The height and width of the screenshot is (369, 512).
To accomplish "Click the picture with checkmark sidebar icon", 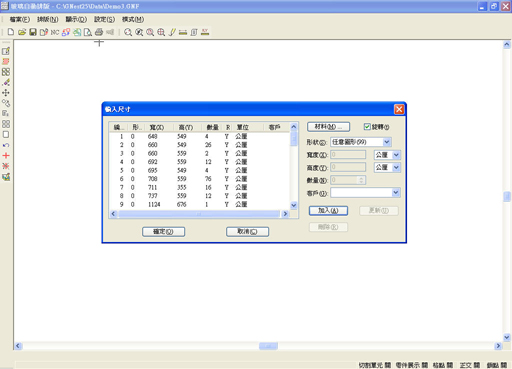I will coord(6,177).
